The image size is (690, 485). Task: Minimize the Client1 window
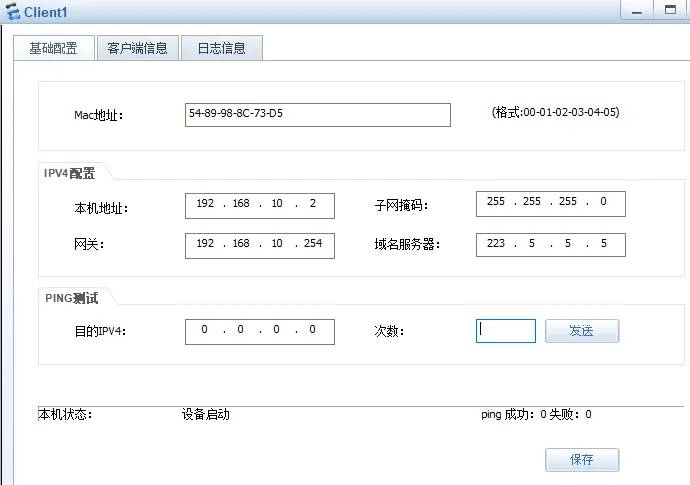click(x=637, y=11)
